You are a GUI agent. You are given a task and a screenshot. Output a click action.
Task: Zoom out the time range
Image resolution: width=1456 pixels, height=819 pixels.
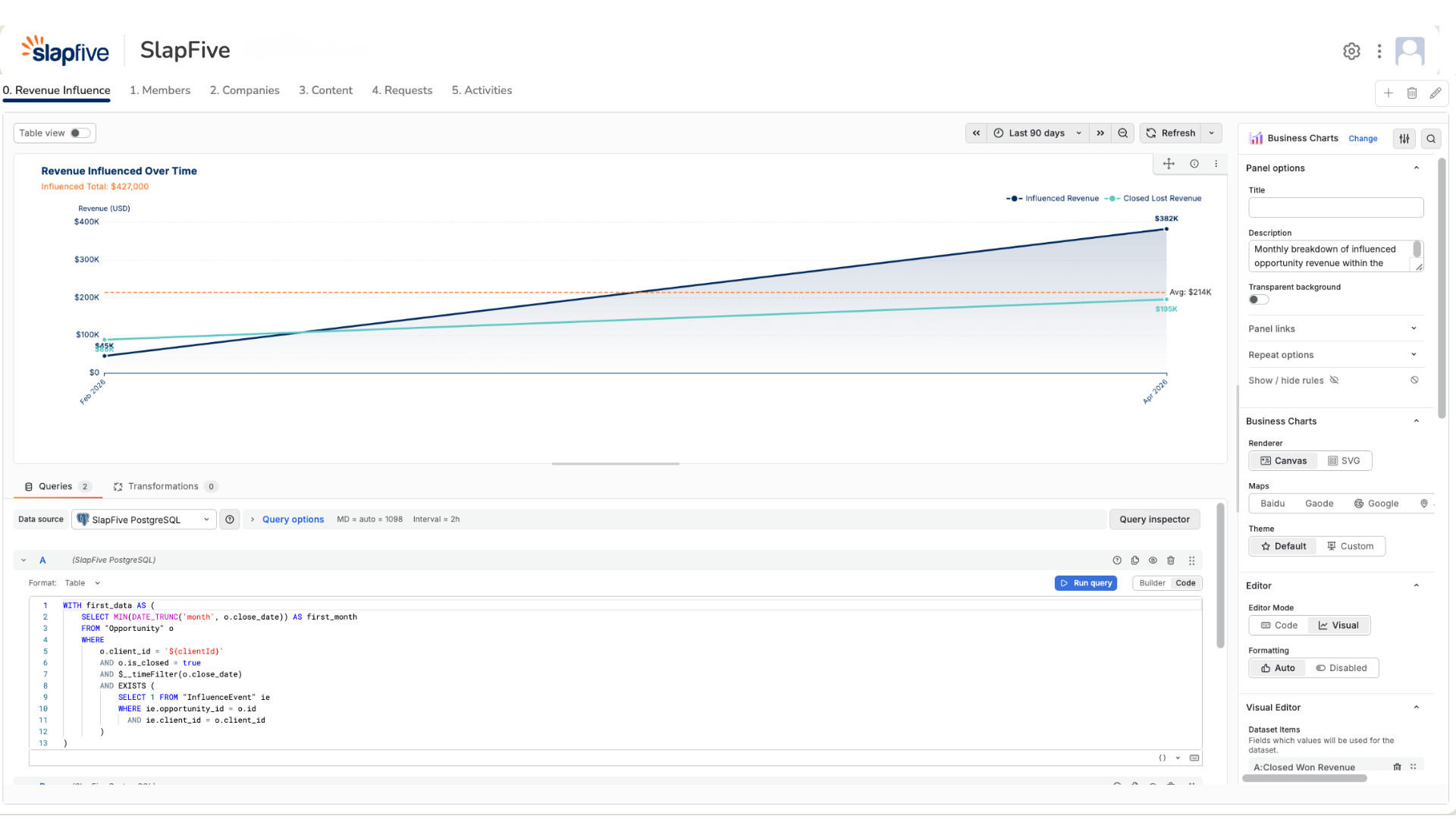[1123, 133]
